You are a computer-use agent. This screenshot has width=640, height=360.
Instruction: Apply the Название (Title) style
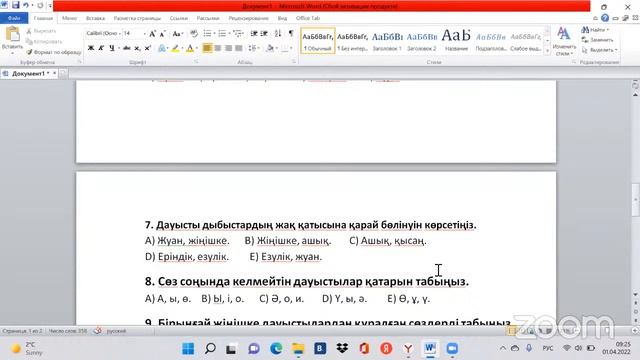[456, 41]
